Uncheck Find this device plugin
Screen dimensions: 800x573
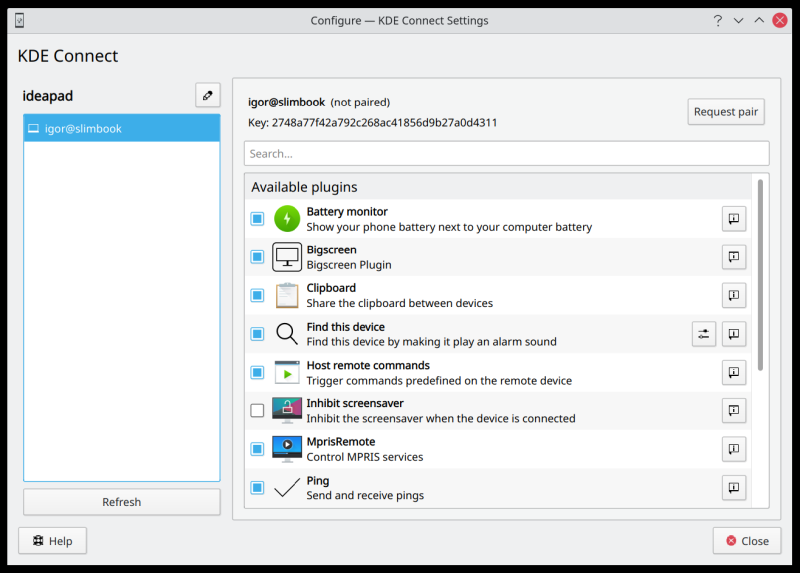(257, 334)
